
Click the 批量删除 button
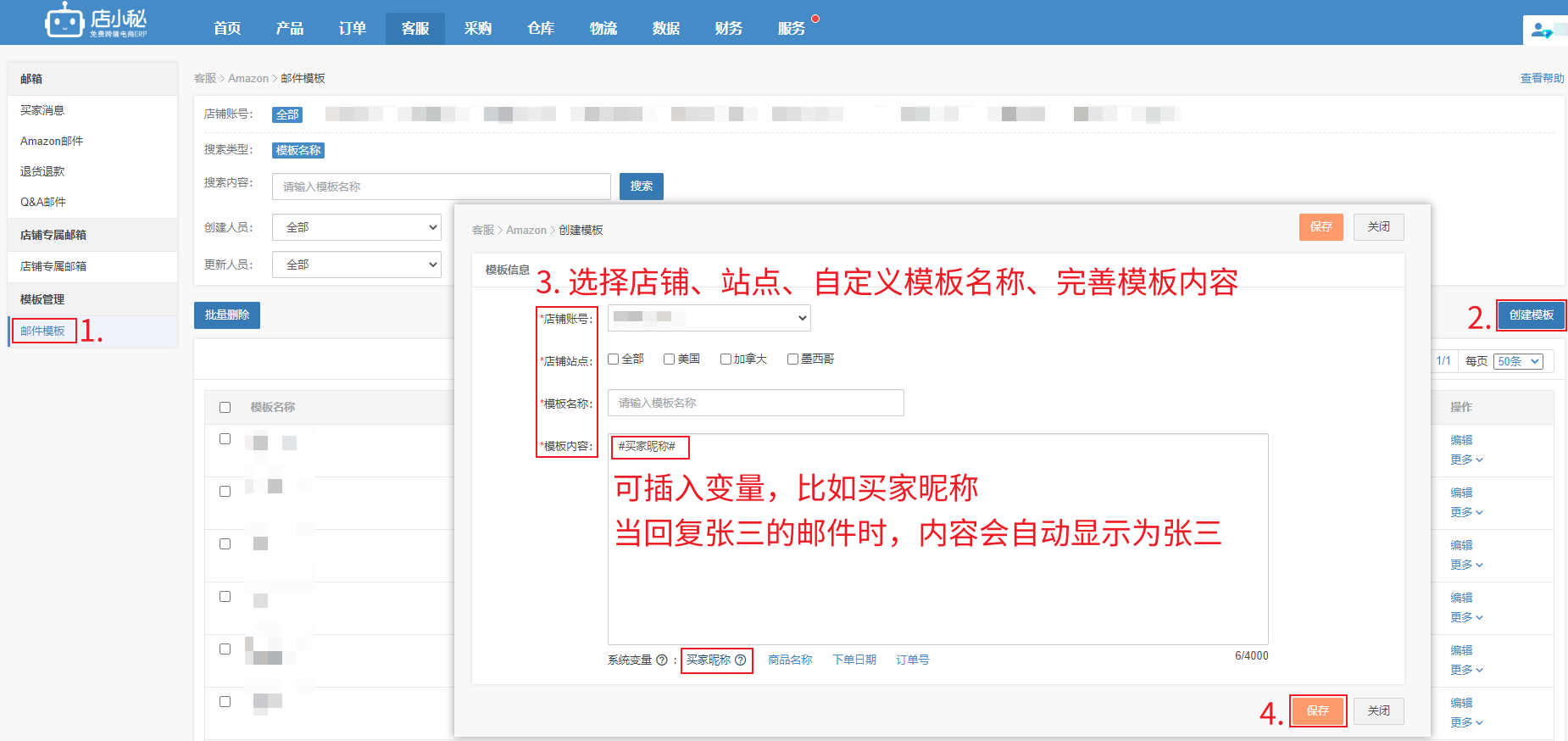(x=227, y=315)
